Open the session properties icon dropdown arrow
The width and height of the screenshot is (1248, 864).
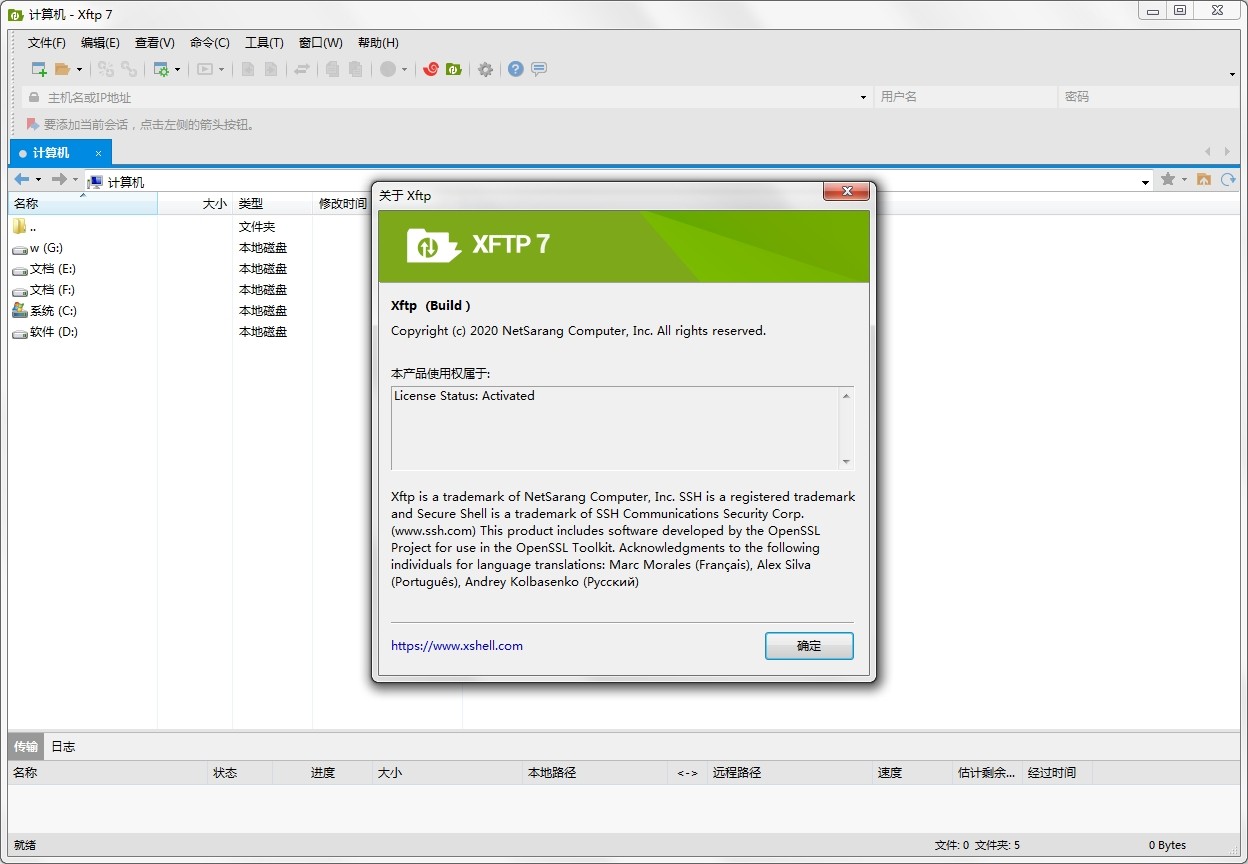point(177,69)
